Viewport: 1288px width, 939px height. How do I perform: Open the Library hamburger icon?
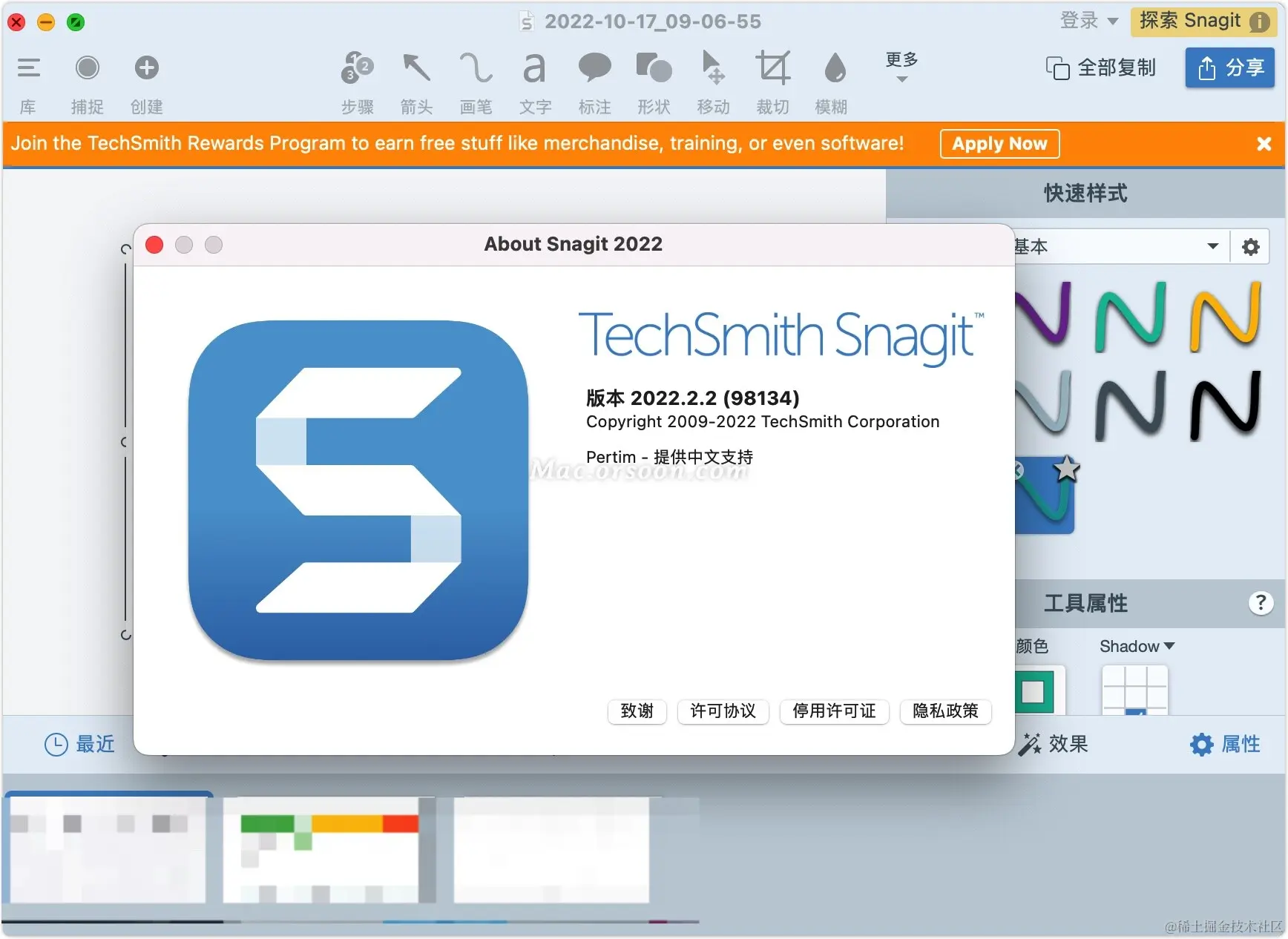(28, 68)
